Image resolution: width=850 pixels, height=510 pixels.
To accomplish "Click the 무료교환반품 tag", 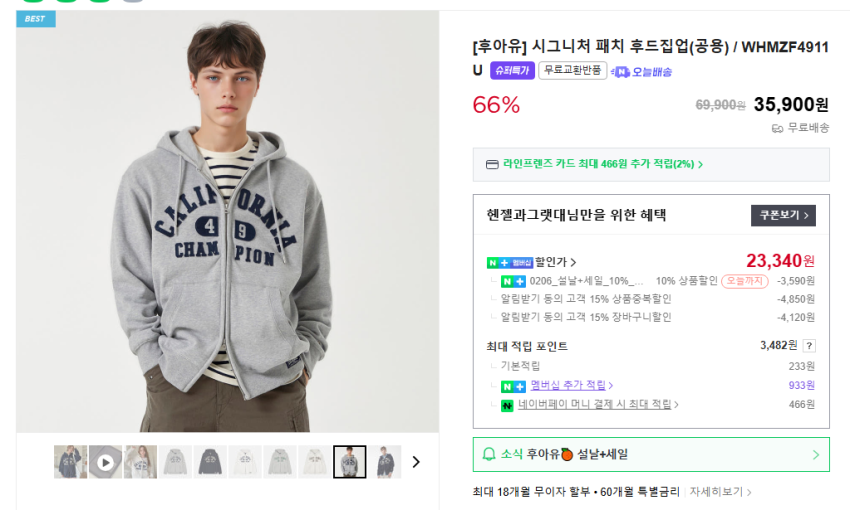I will [x=572, y=71].
